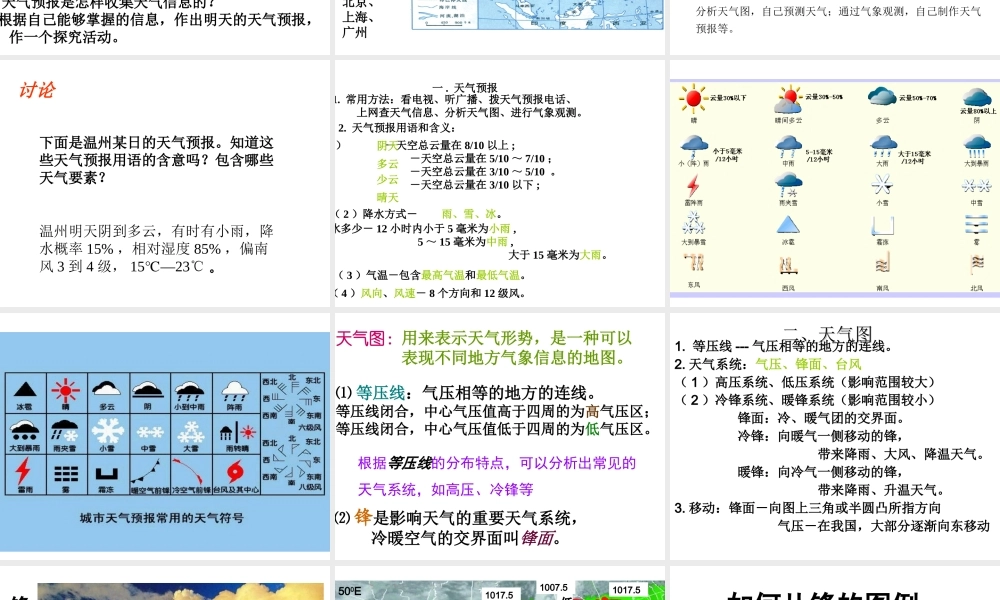Open the 天气图 definition slide

500,436
